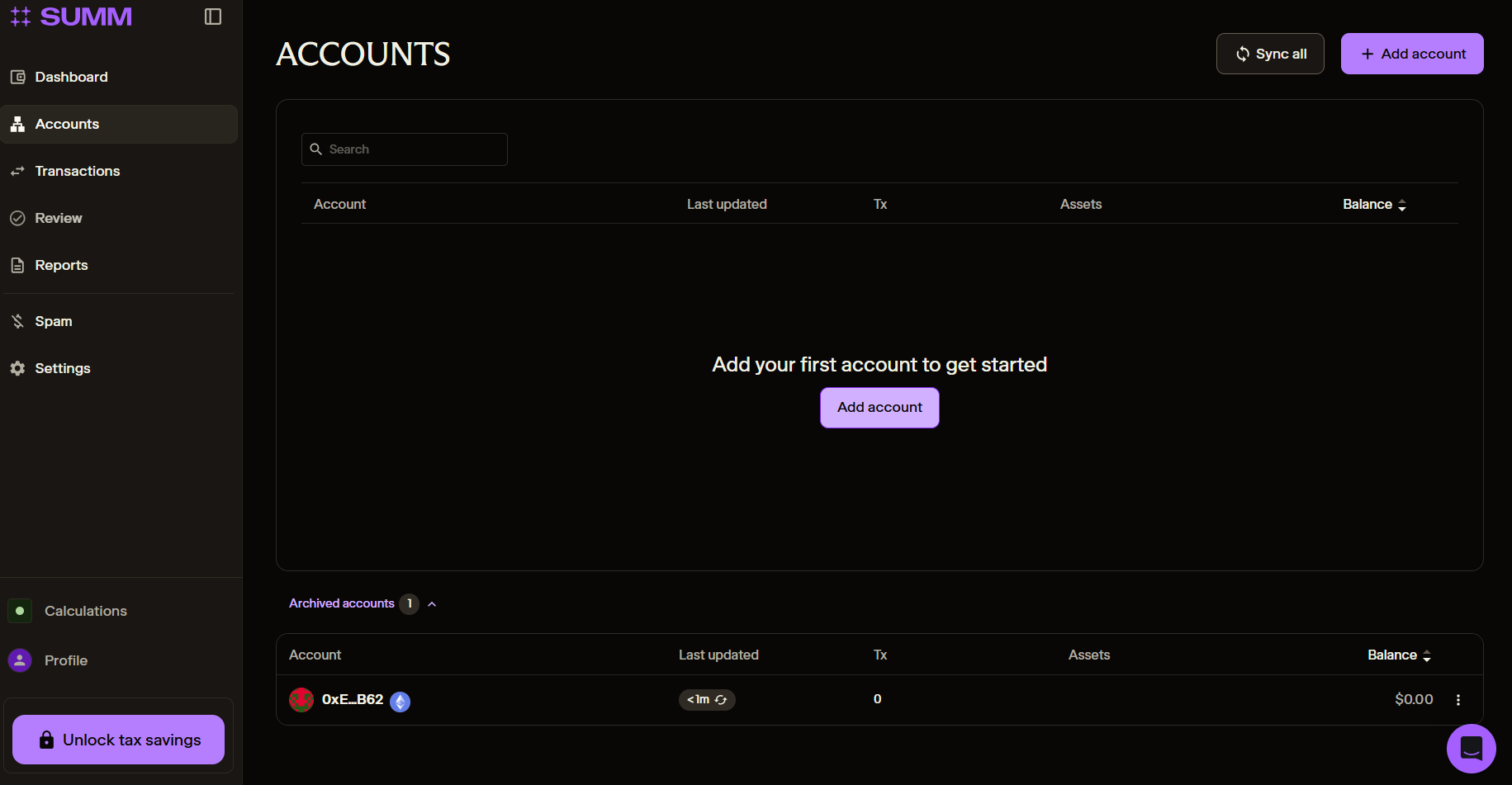1512x785 pixels.
Task: Click the green Calculations status indicator
Action: click(20, 610)
